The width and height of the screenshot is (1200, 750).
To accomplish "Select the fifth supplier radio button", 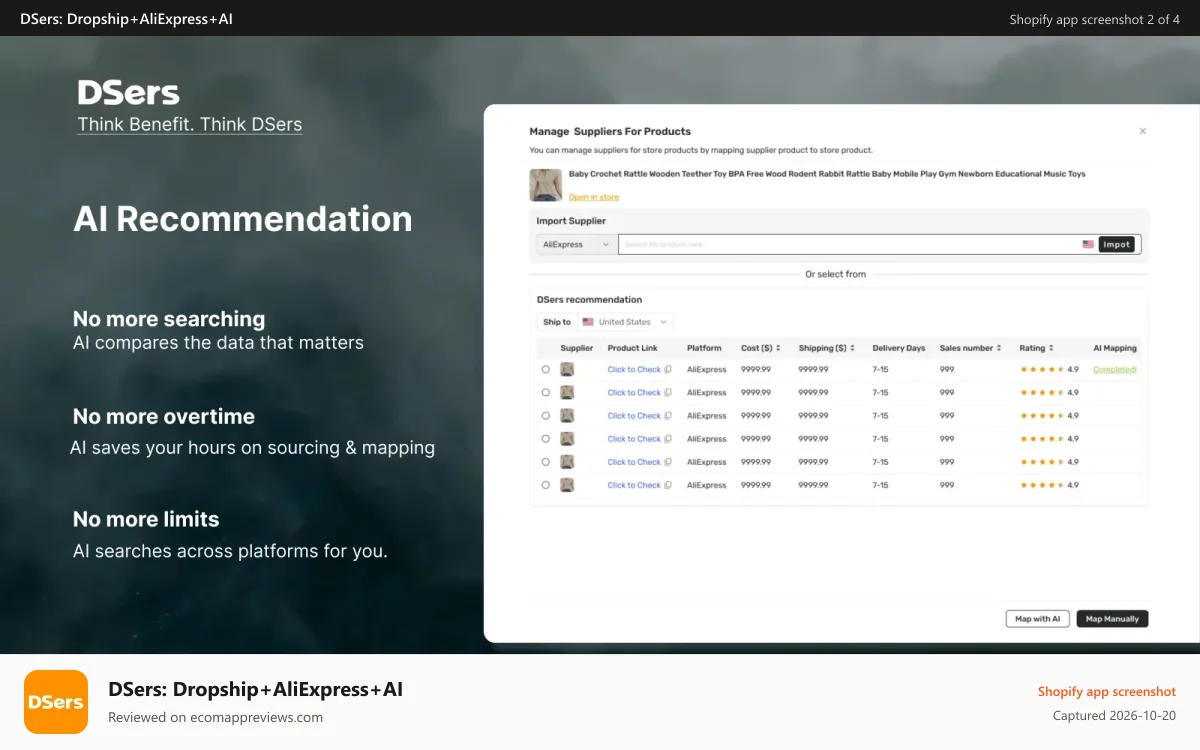I will 545,462.
